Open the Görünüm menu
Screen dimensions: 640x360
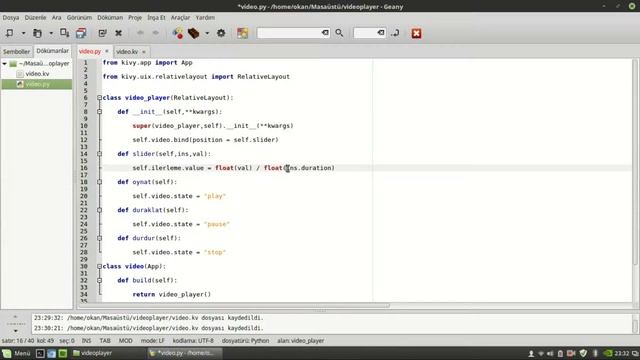click(79, 18)
